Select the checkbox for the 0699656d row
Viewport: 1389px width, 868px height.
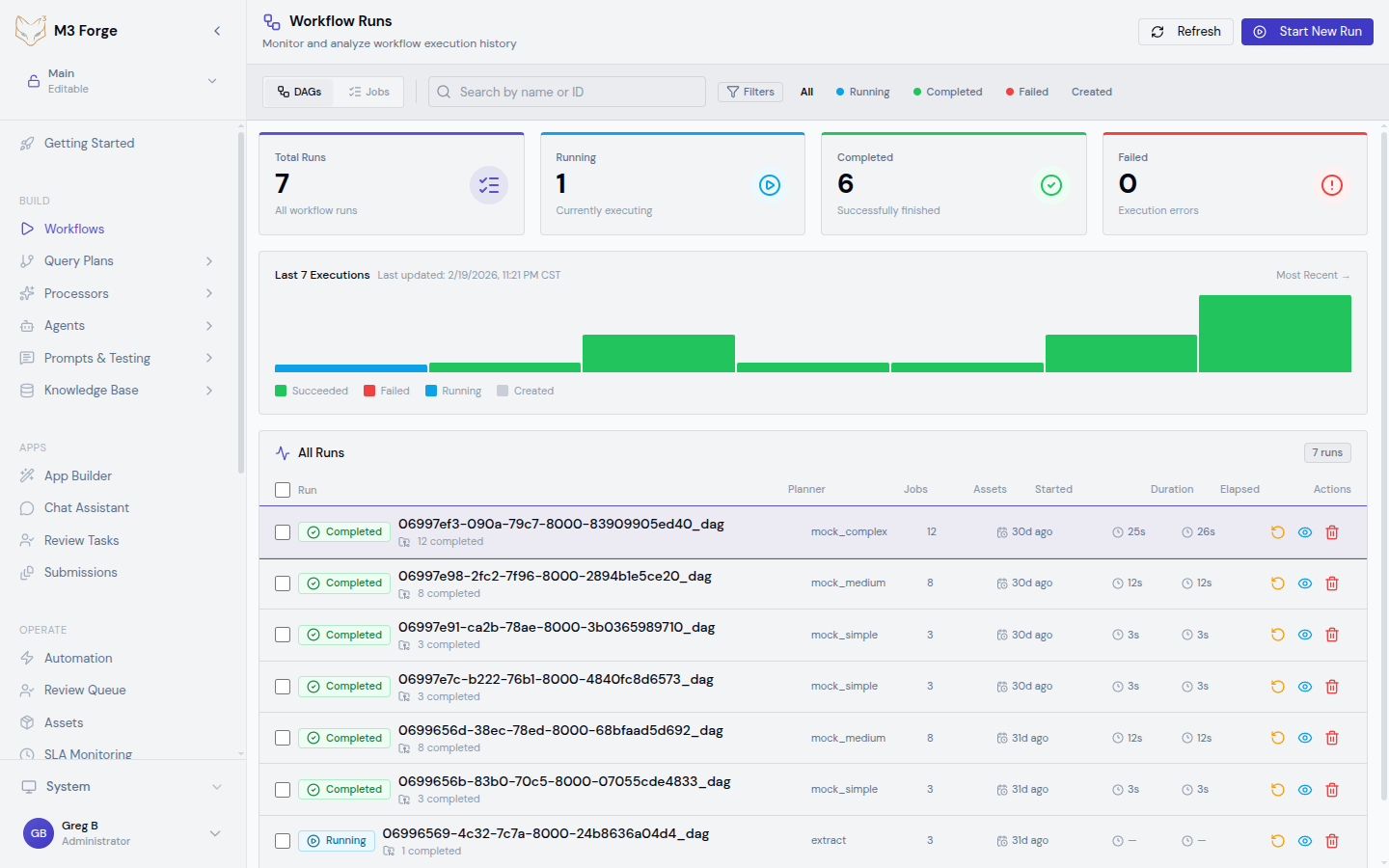[x=283, y=737]
